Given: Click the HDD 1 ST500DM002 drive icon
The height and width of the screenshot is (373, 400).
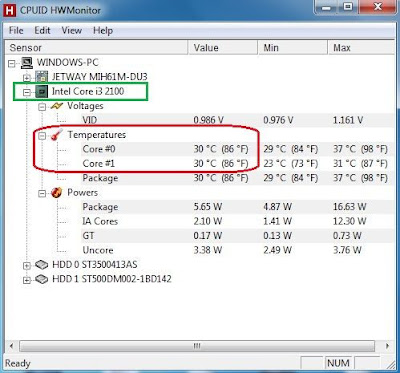Looking at the screenshot, I should (x=42, y=279).
